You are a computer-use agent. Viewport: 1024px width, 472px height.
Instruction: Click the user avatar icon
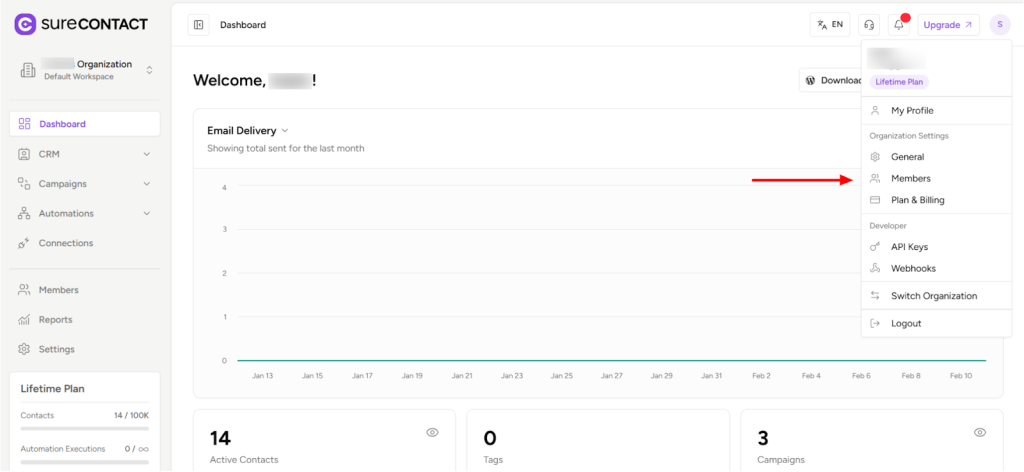click(999, 25)
